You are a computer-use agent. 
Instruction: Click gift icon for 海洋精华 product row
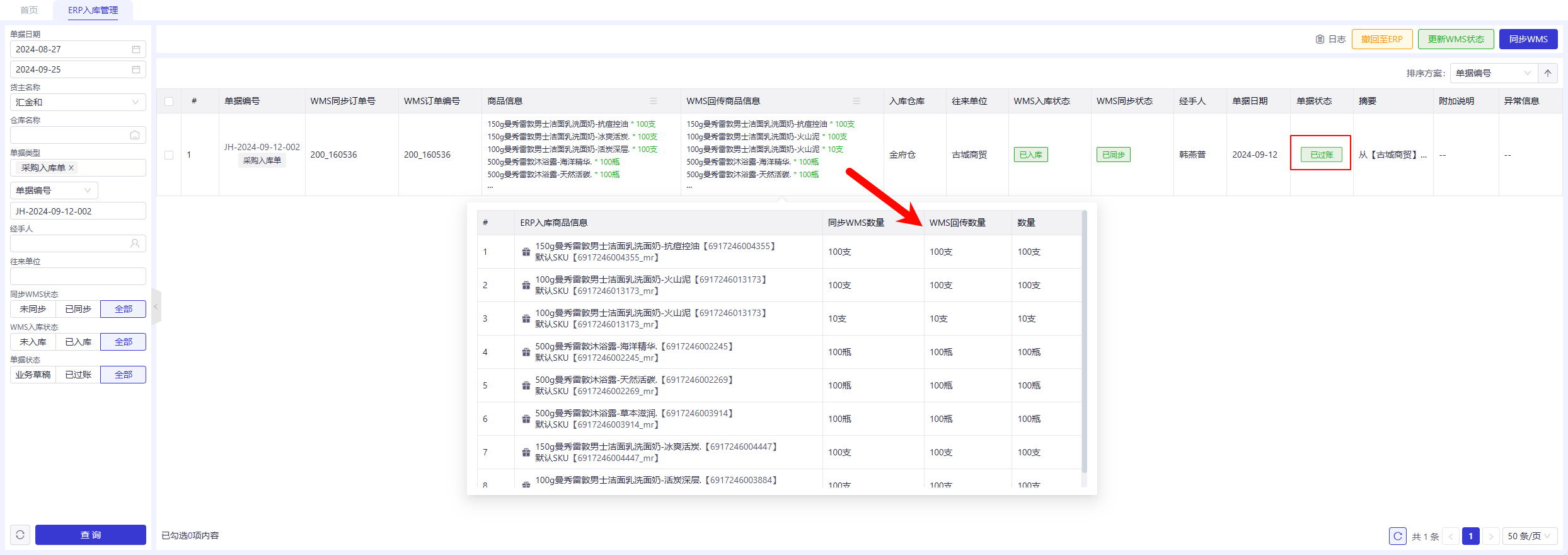[526, 352]
